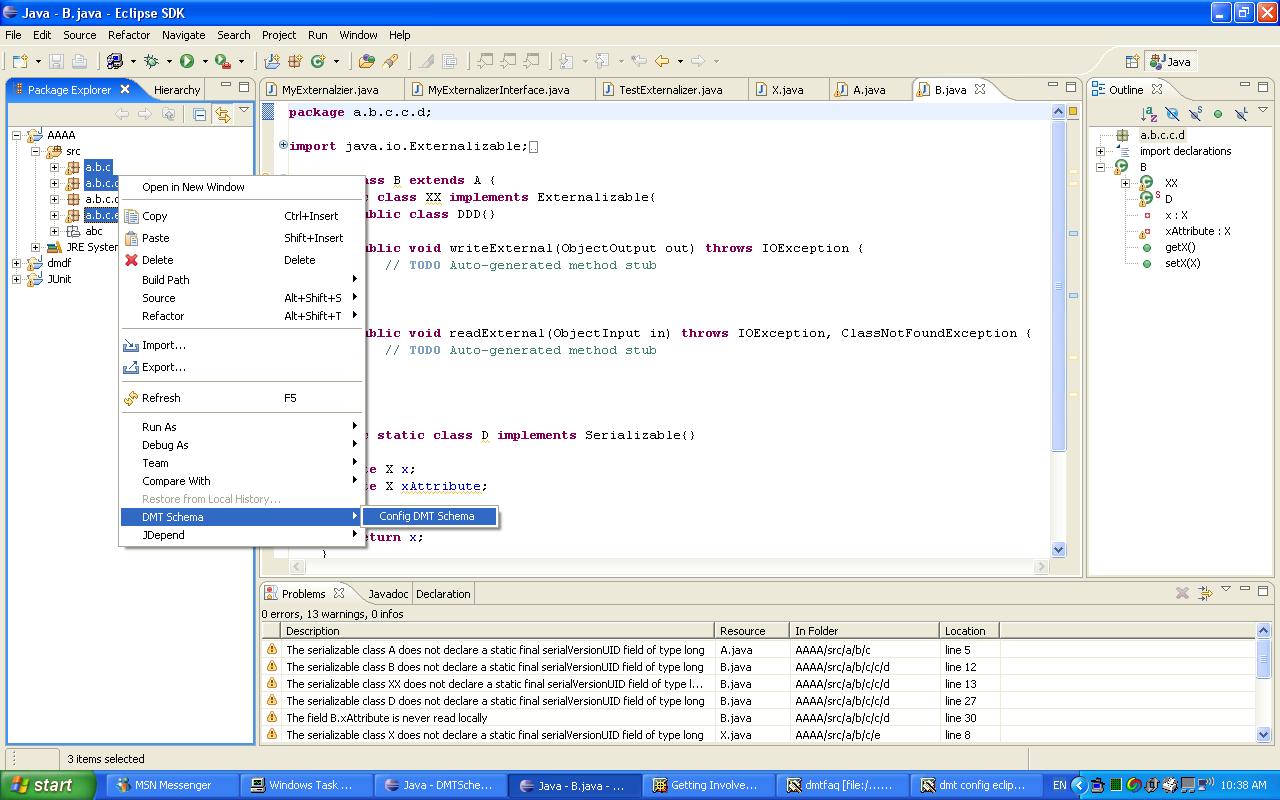1280x800 pixels.
Task: Click the Windows start button
Action: coord(48,785)
